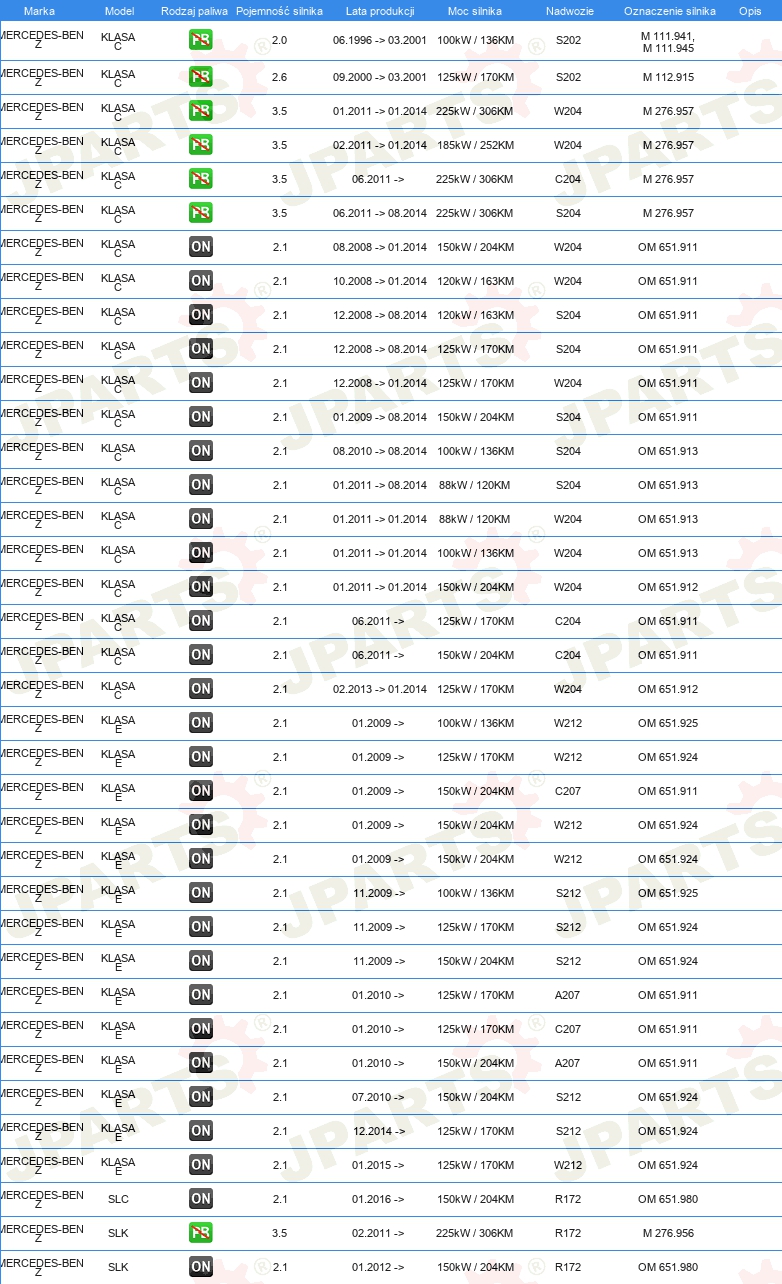Select the production date 01.2016 ->
The width and height of the screenshot is (782, 1284).
[378, 1199]
